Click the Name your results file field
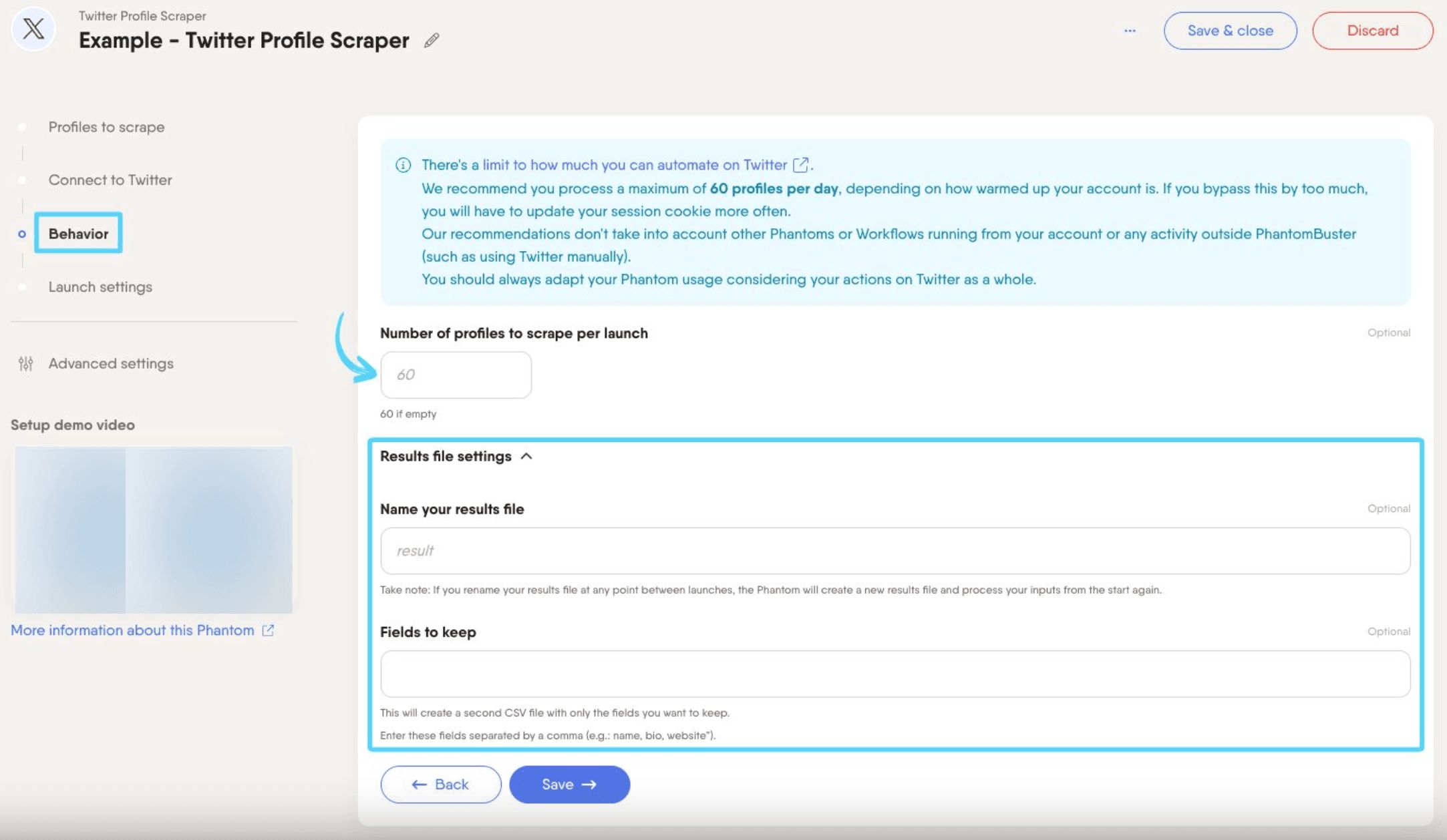Image resolution: width=1447 pixels, height=840 pixels. [895, 551]
